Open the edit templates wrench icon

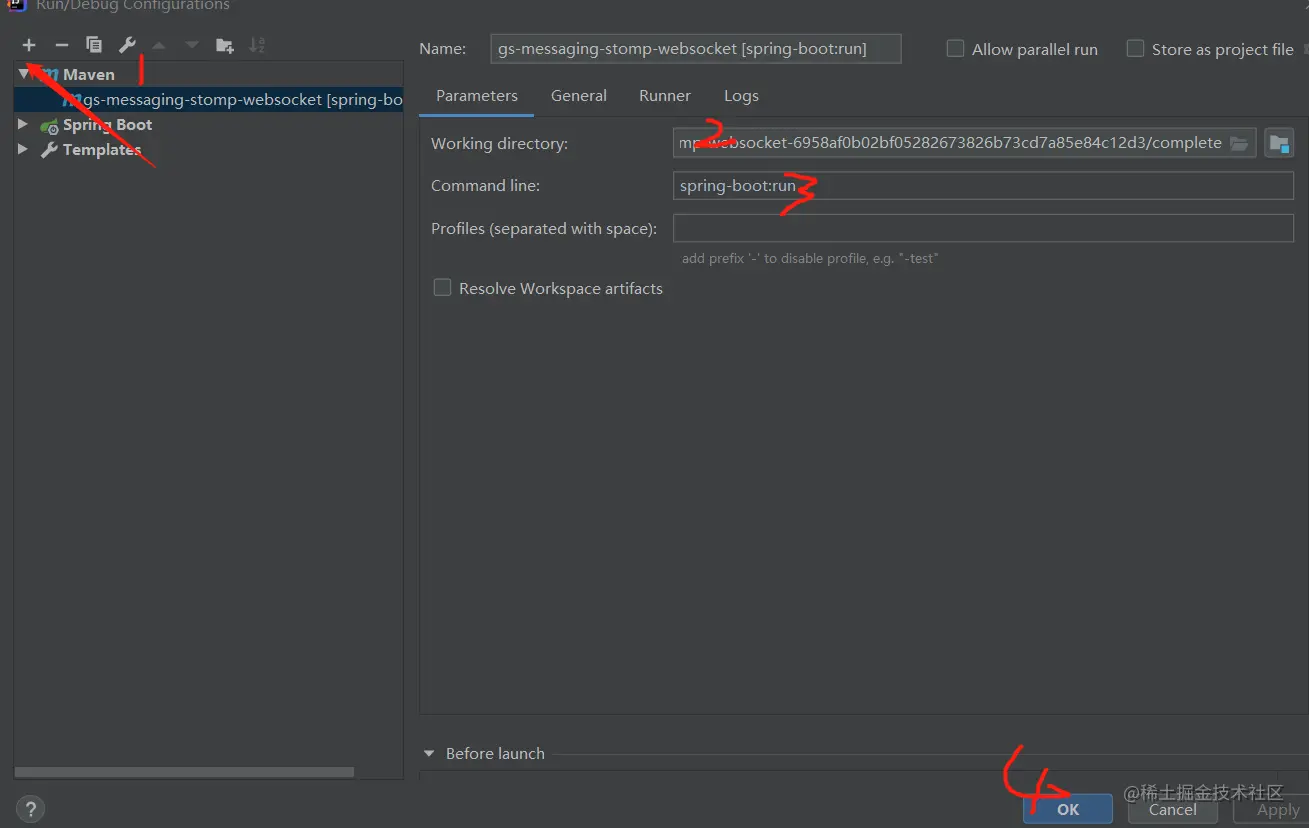[127, 45]
